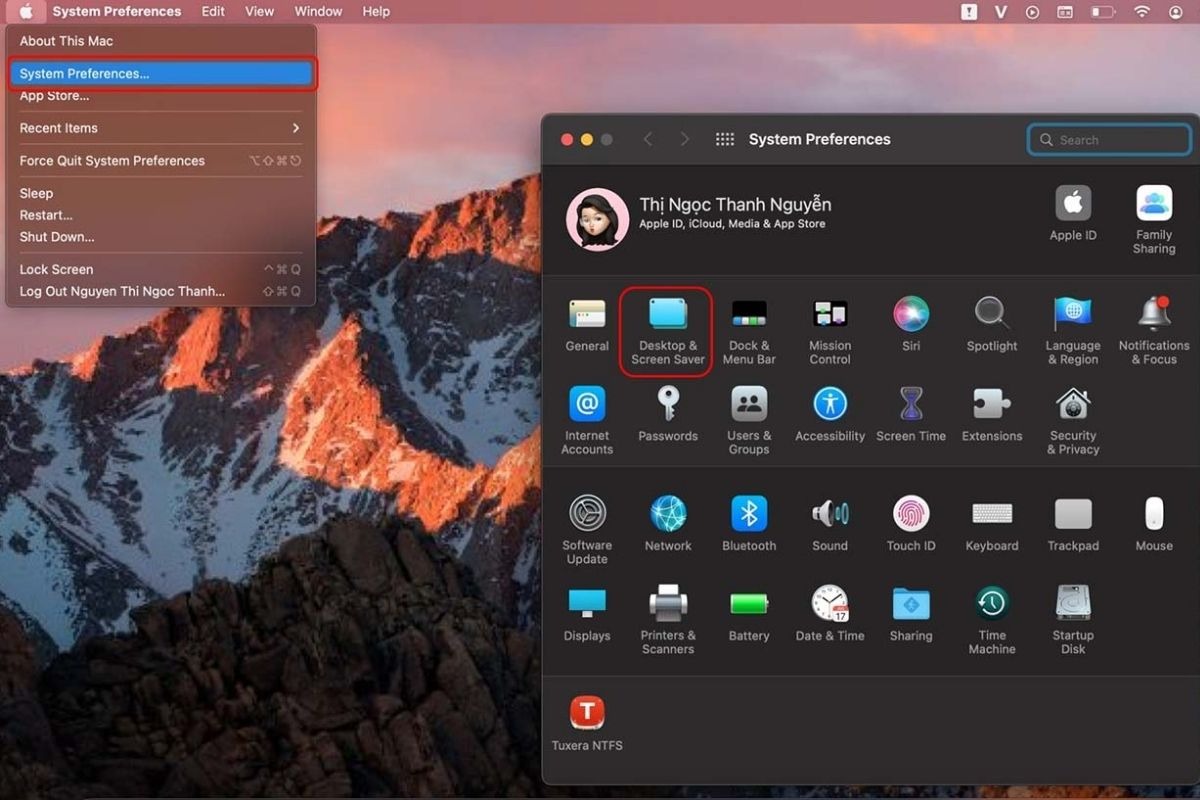Open Printers & Scanners pane
Image resolution: width=1200 pixels, height=800 pixels.
coord(668,621)
